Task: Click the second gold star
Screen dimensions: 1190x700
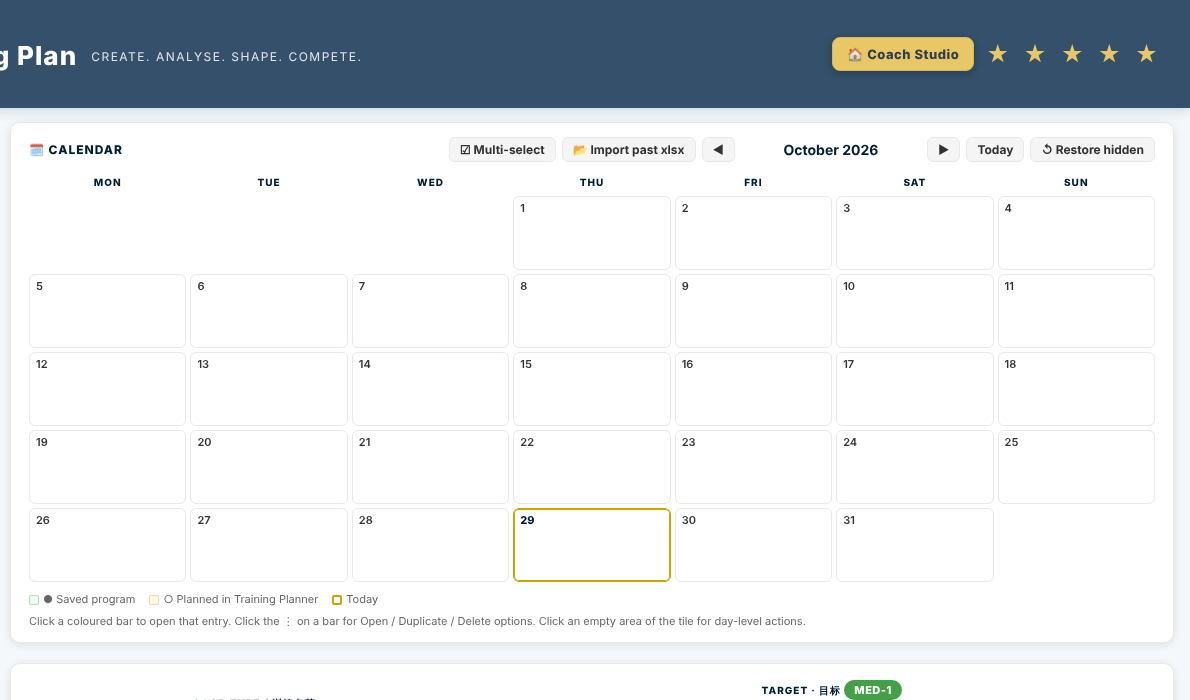Action: 1034,54
